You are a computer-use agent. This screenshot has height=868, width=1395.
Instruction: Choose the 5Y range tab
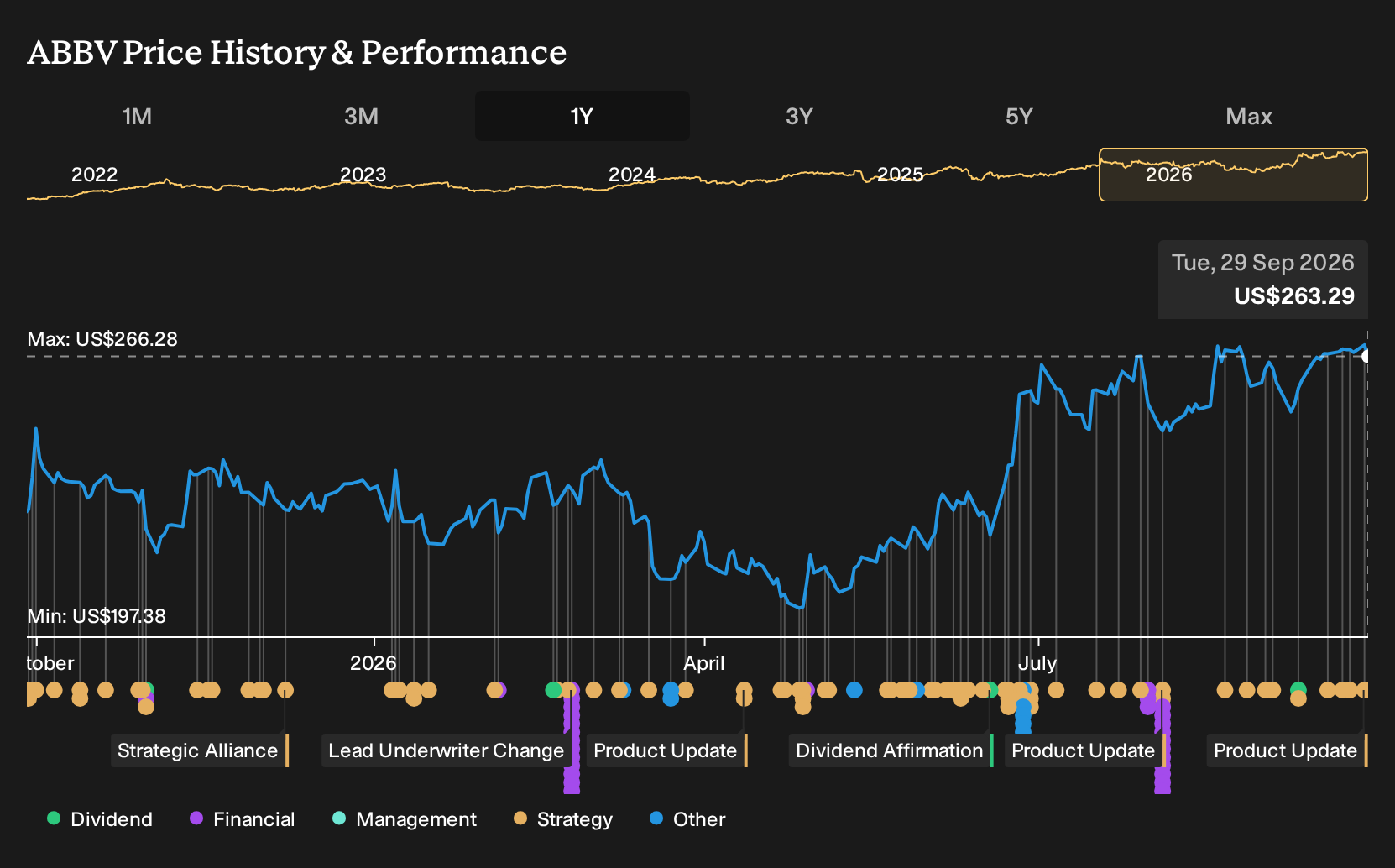tap(1019, 116)
